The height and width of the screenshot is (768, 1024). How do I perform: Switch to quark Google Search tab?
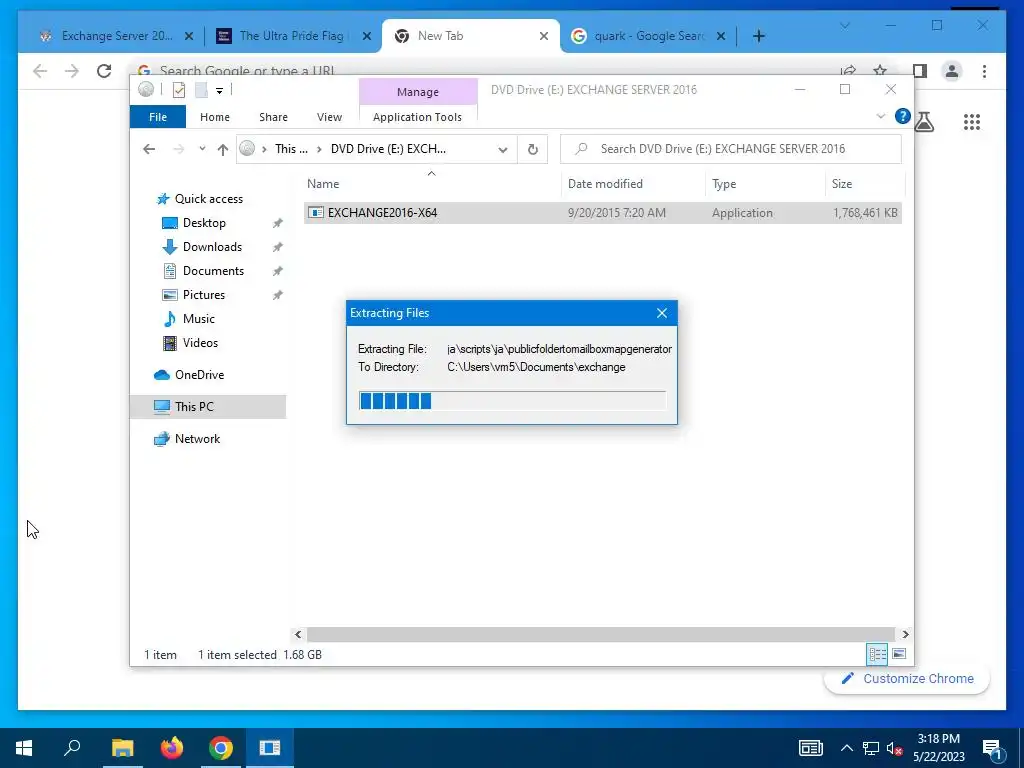click(x=648, y=36)
